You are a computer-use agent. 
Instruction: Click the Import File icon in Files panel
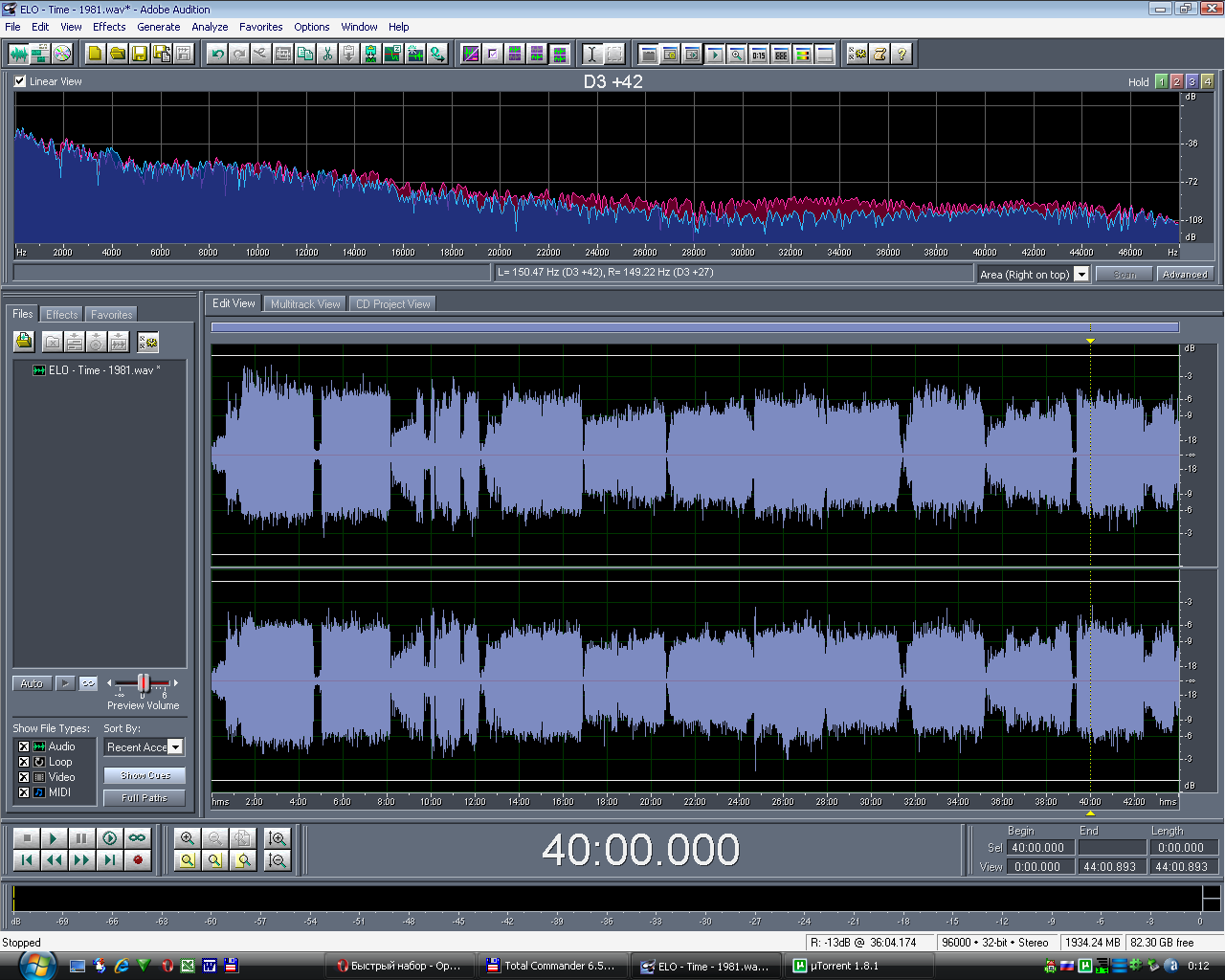[x=24, y=342]
